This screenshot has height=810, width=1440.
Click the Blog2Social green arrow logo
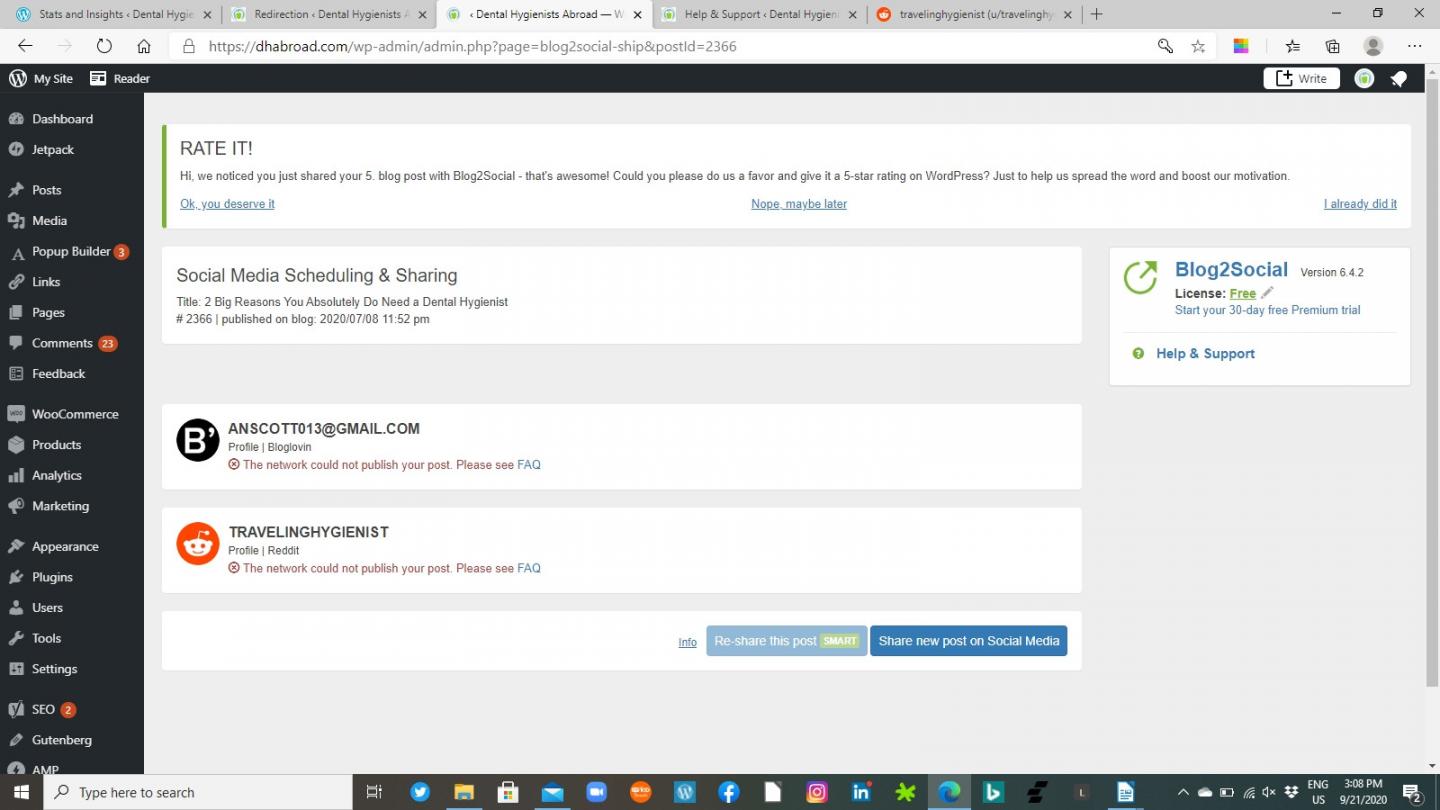click(x=1140, y=278)
